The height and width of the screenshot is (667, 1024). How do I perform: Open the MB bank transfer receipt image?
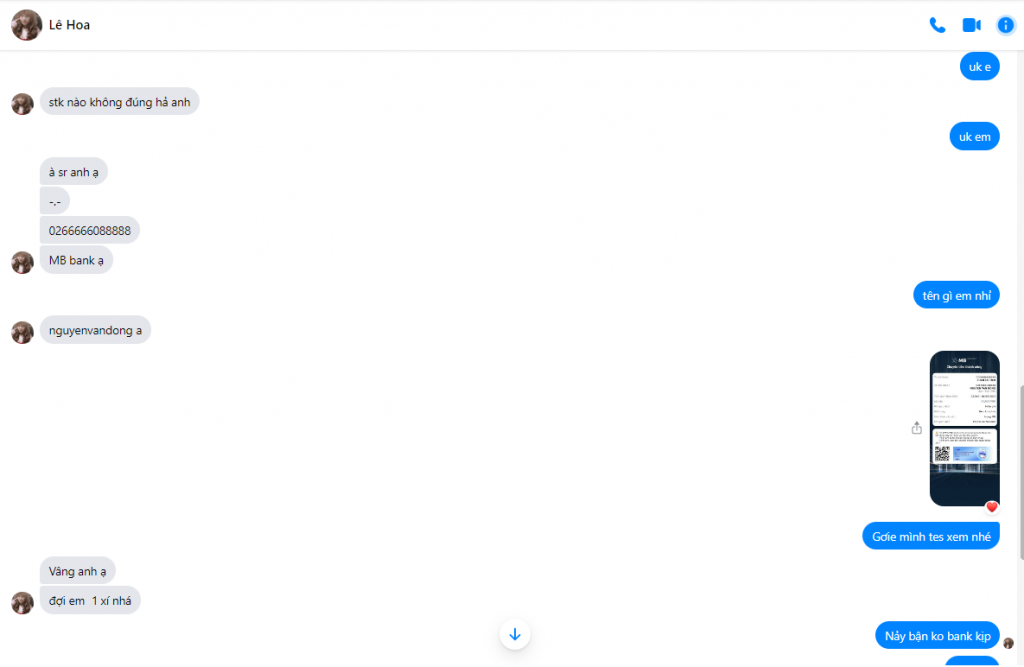pyautogui.click(x=964, y=428)
